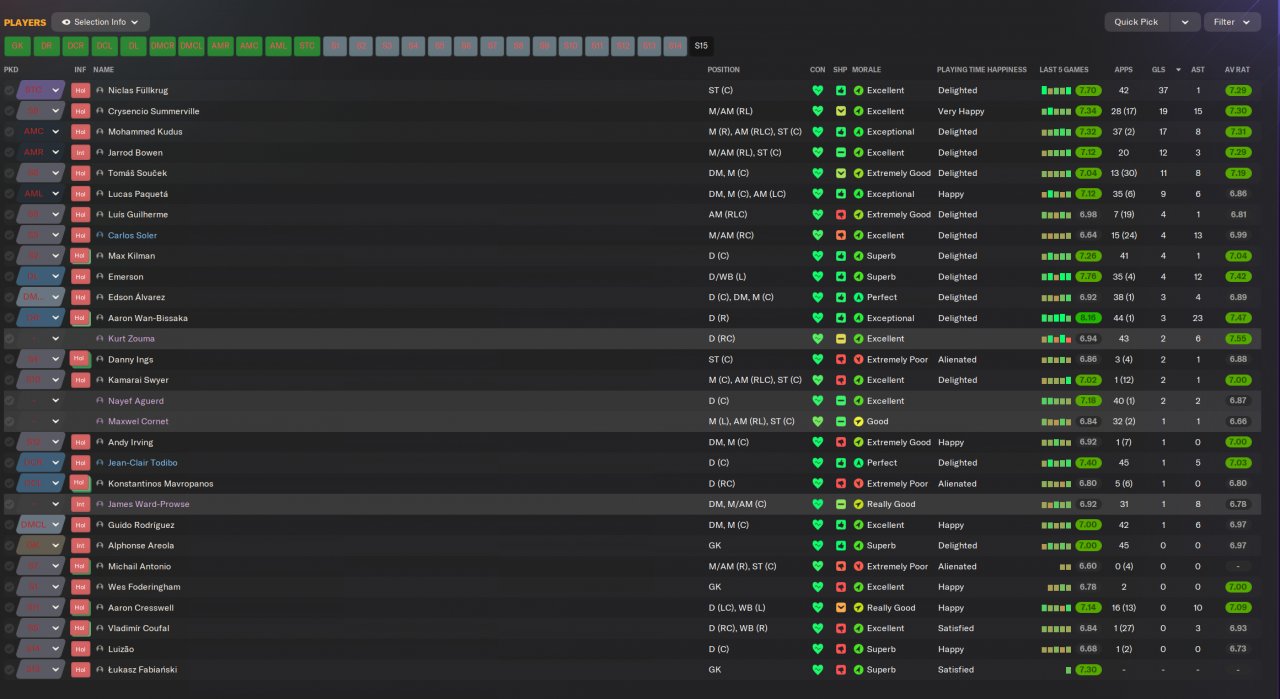Select the S15 substitute slot tab
Image resolution: width=1280 pixels, height=699 pixels.
pos(701,46)
